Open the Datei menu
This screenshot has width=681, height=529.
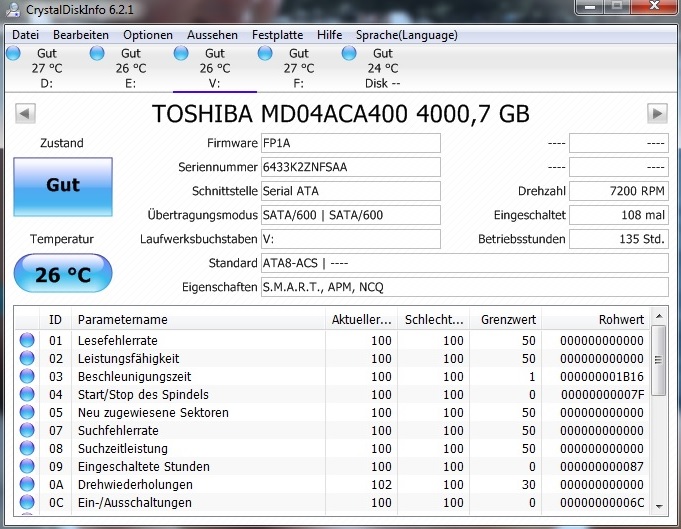25,35
